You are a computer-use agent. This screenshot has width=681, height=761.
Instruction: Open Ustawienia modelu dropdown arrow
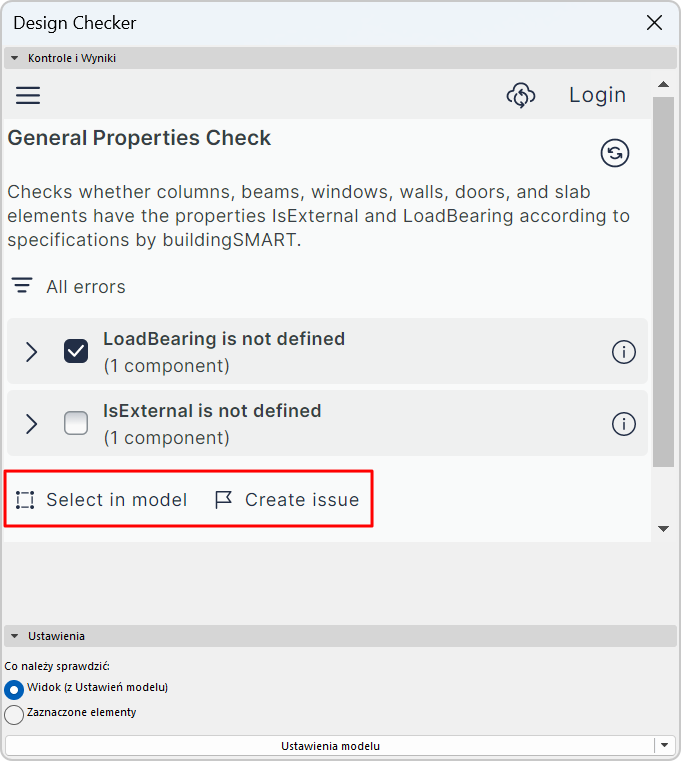665,745
